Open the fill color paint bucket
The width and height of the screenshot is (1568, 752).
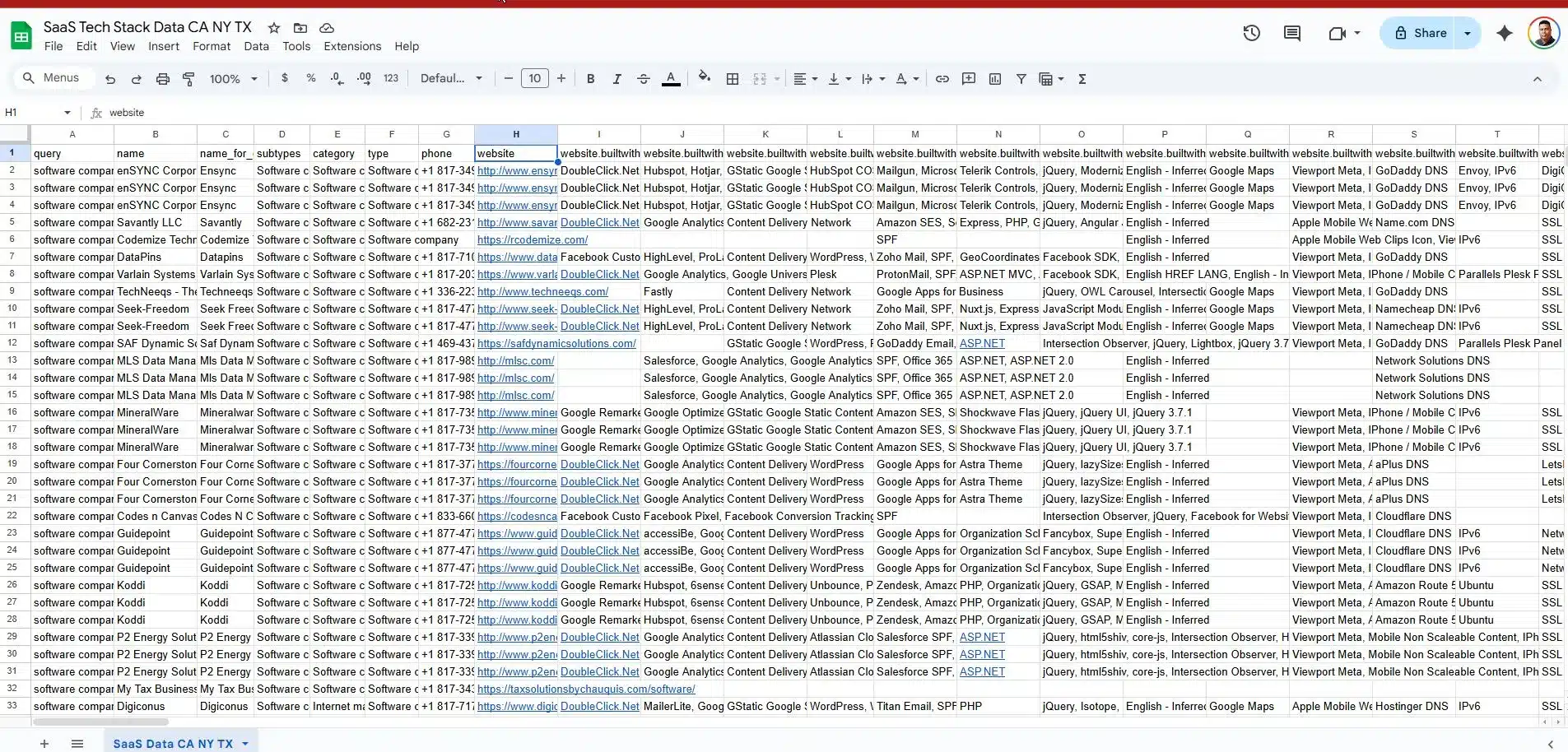[704, 79]
